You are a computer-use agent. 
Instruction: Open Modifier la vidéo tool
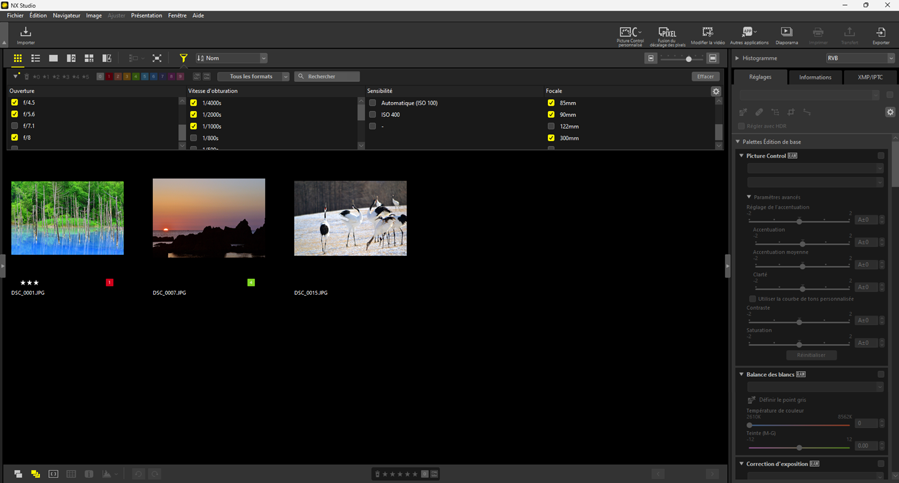[707, 35]
